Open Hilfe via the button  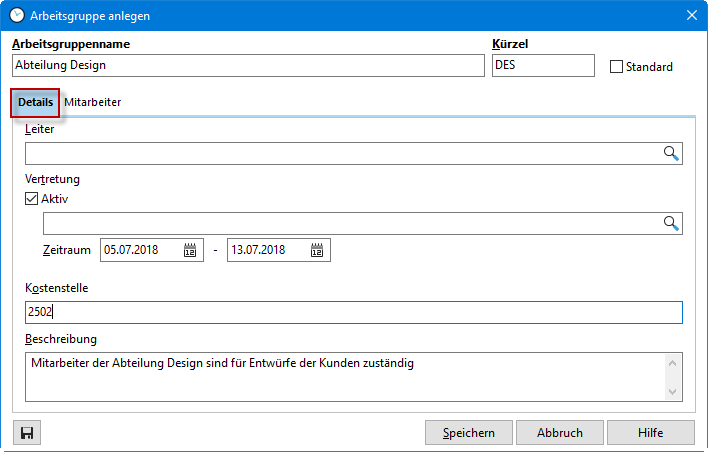click(x=650, y=432)
